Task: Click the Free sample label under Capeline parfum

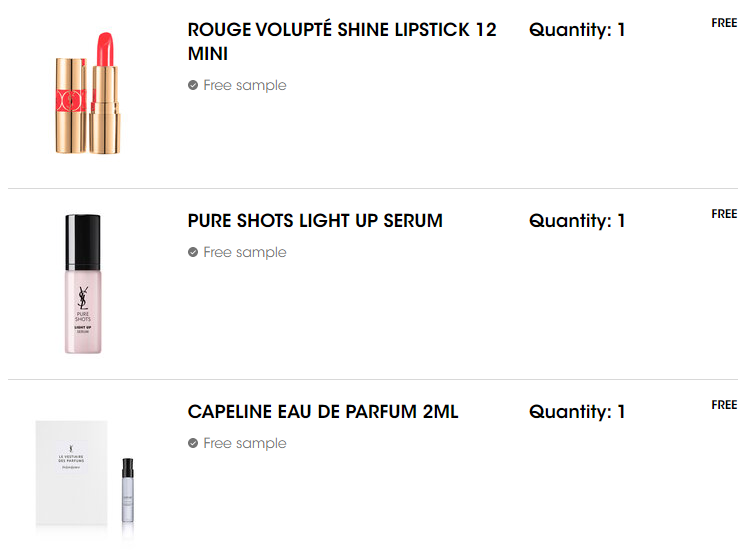Action: 244,443
